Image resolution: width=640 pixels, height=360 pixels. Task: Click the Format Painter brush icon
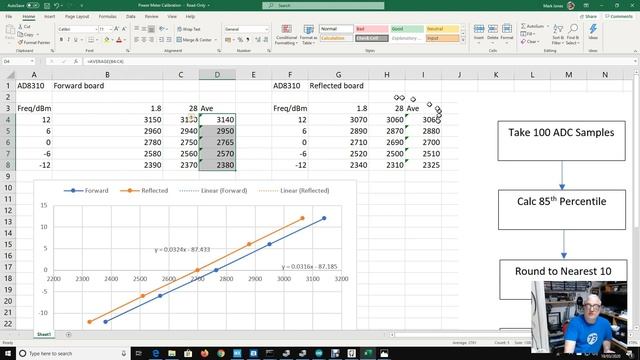20,42
